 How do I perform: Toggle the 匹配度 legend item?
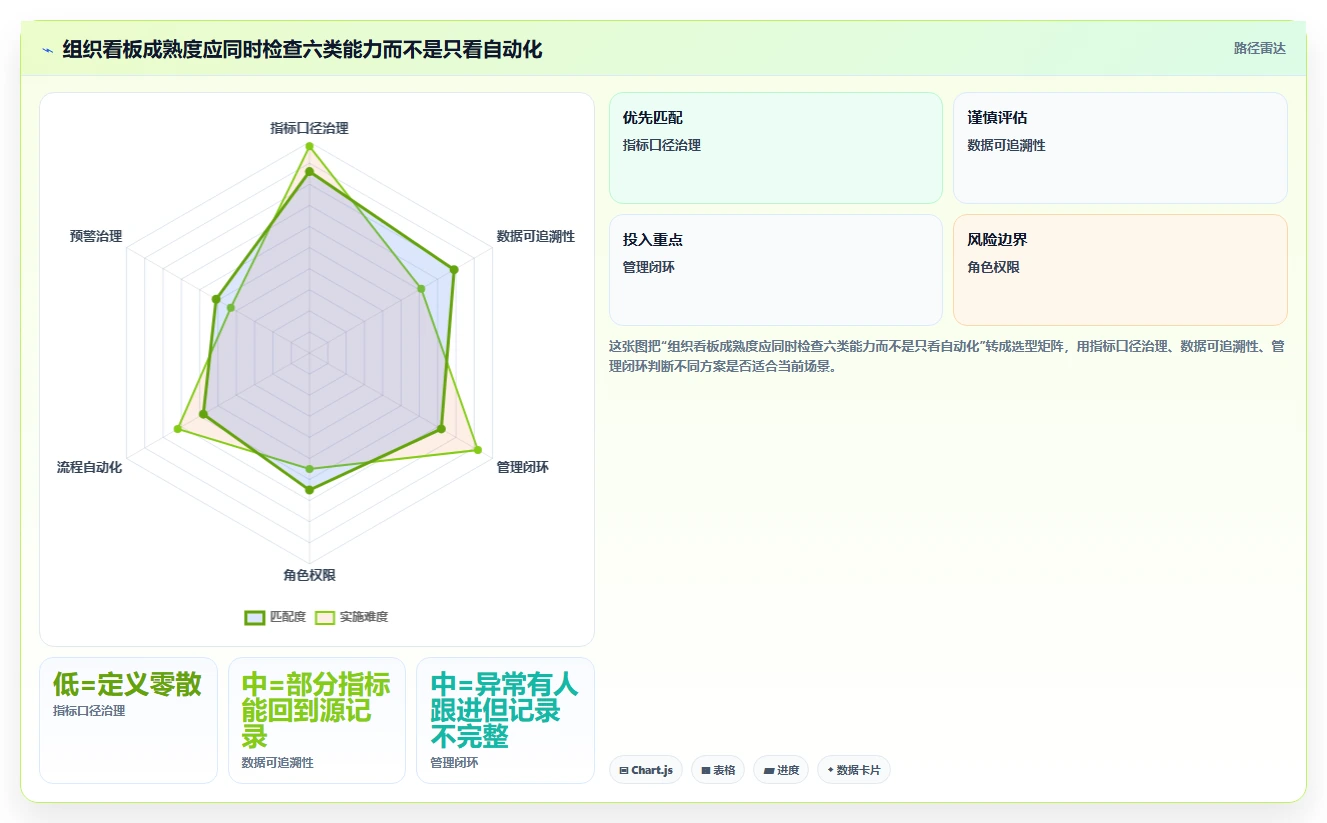(x=275, y=617)
